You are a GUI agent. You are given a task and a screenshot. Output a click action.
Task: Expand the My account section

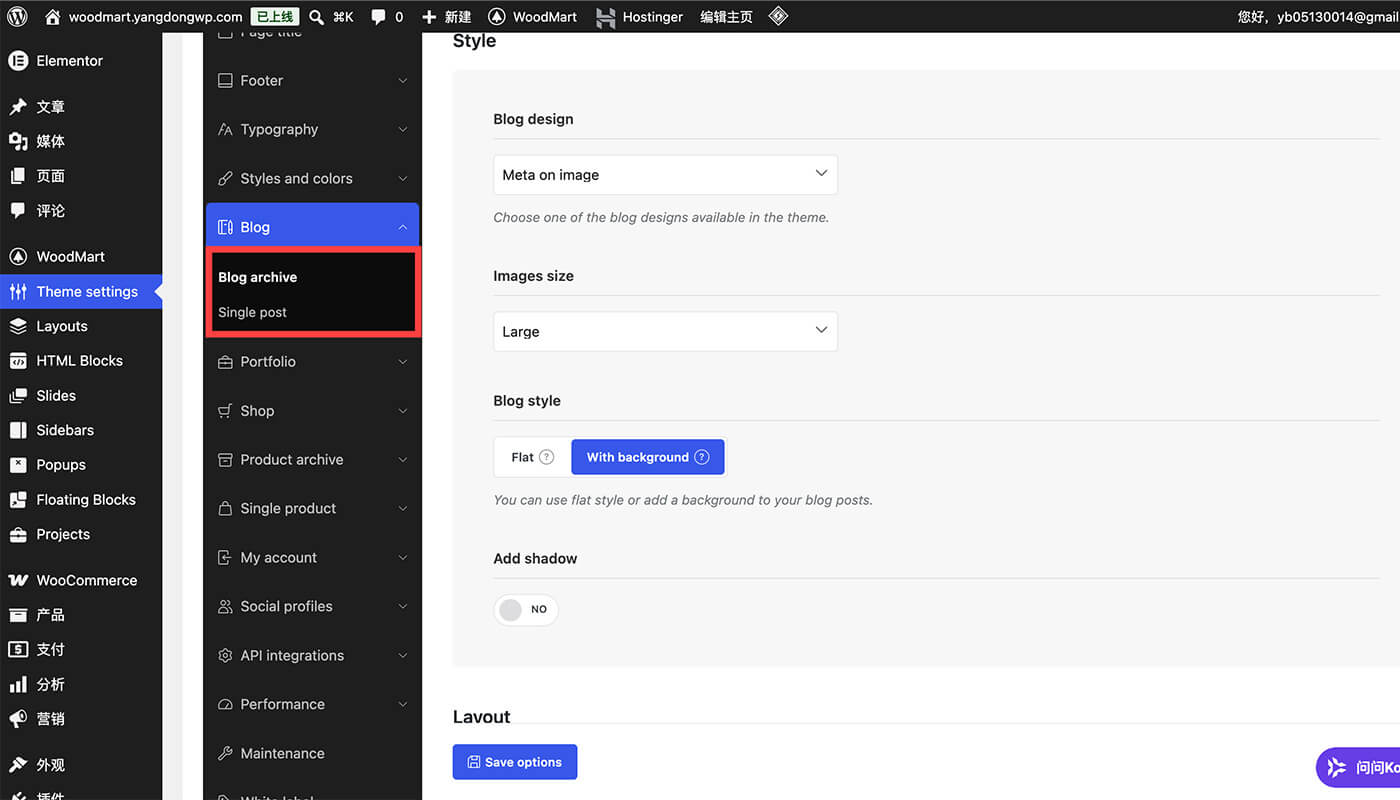[312, 558]
